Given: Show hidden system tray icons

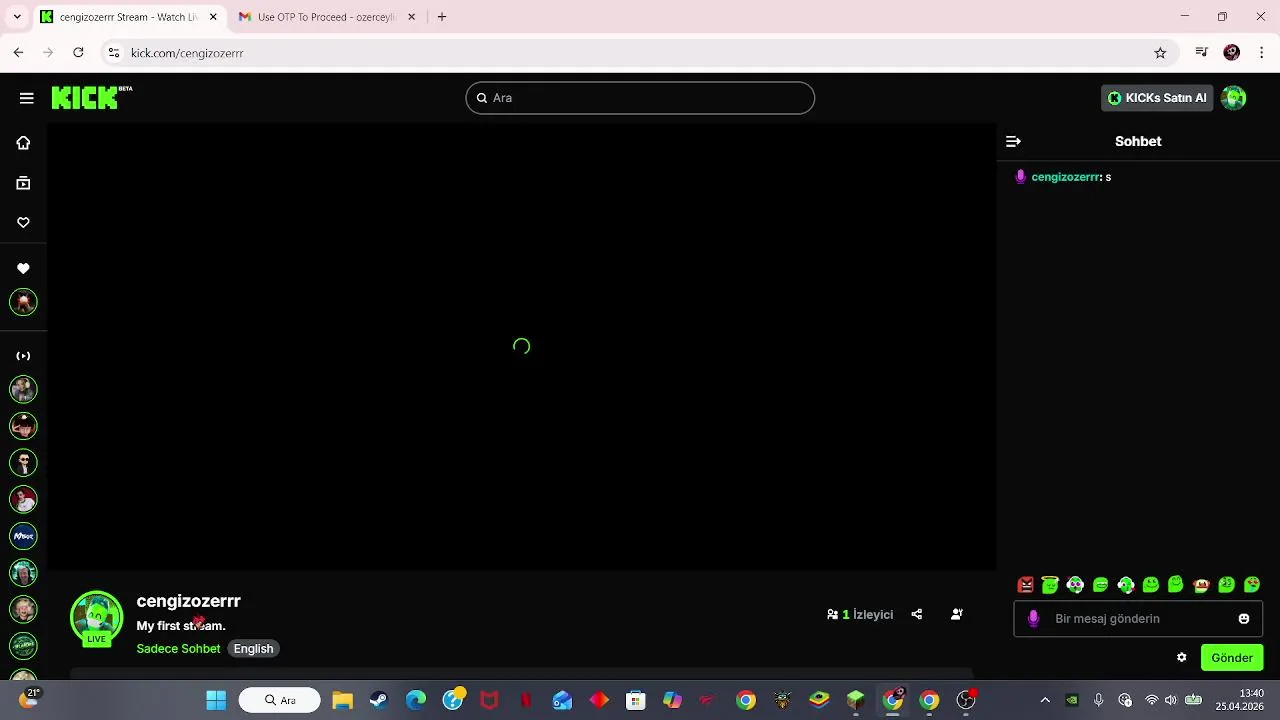Looking at the screenshot, I should point(1045,700).
